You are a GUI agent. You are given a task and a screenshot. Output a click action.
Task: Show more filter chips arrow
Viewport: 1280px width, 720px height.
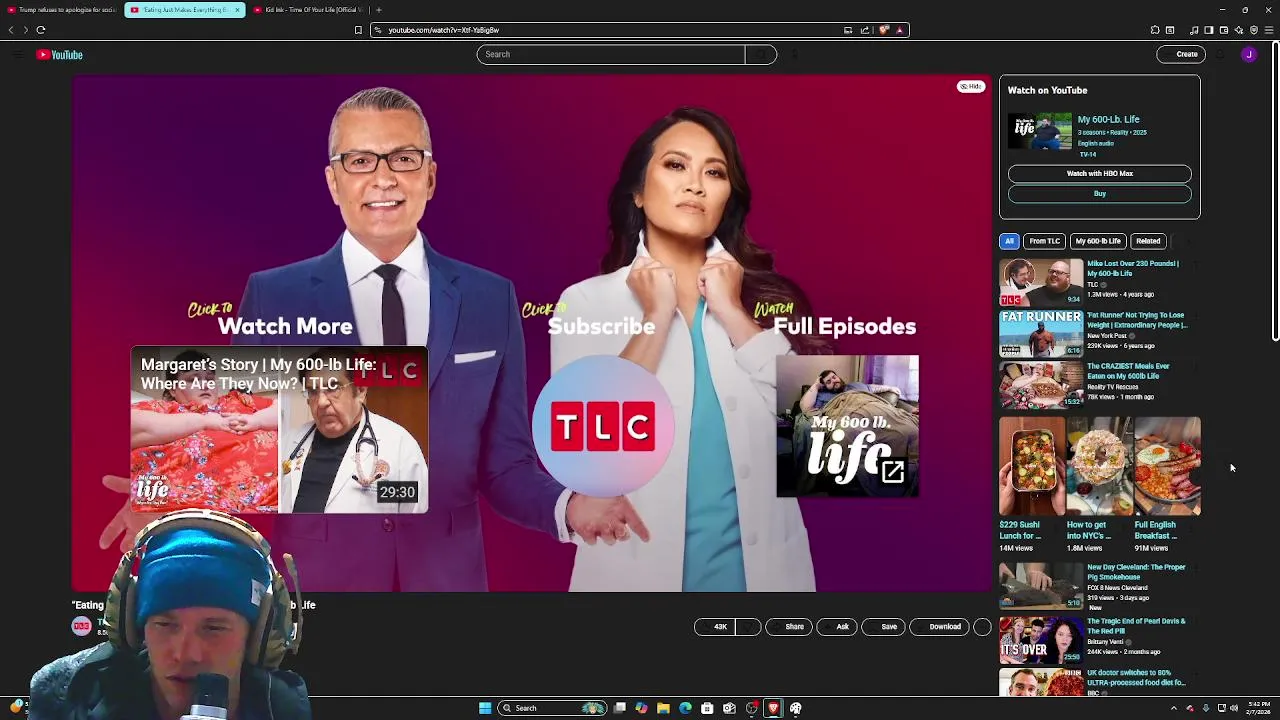1189,241
